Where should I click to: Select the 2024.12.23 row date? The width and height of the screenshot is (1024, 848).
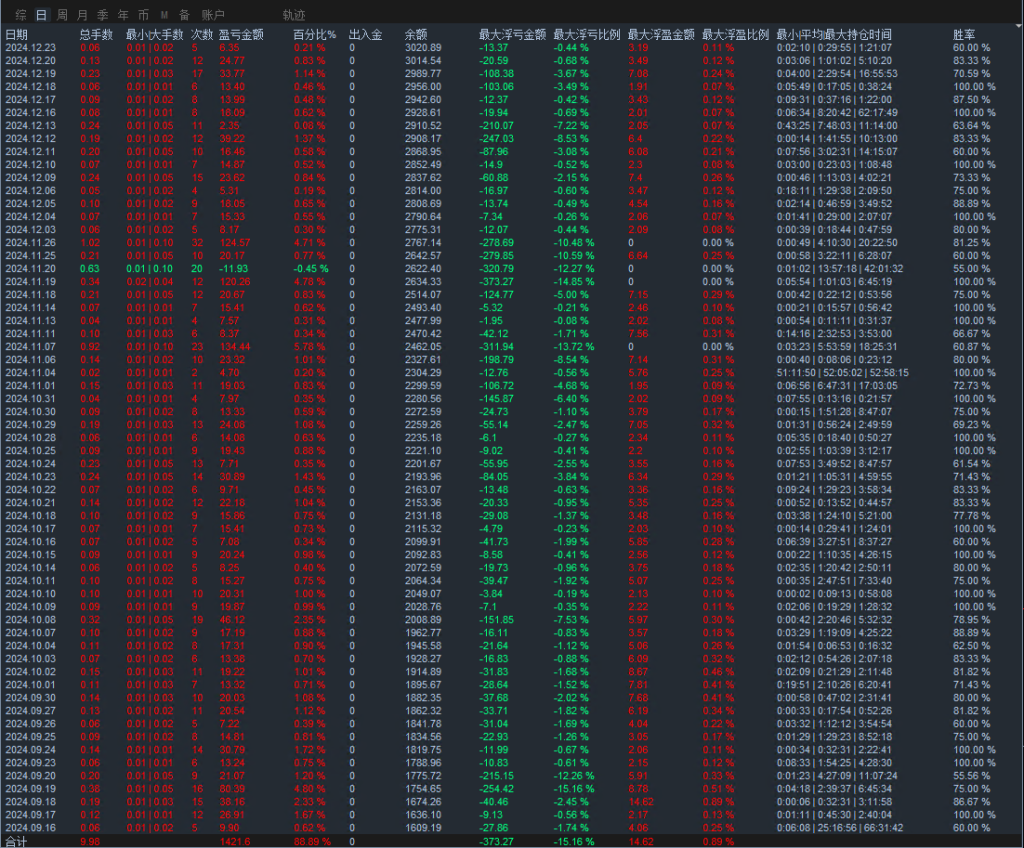pyautogui.click(x=30, y=48)
